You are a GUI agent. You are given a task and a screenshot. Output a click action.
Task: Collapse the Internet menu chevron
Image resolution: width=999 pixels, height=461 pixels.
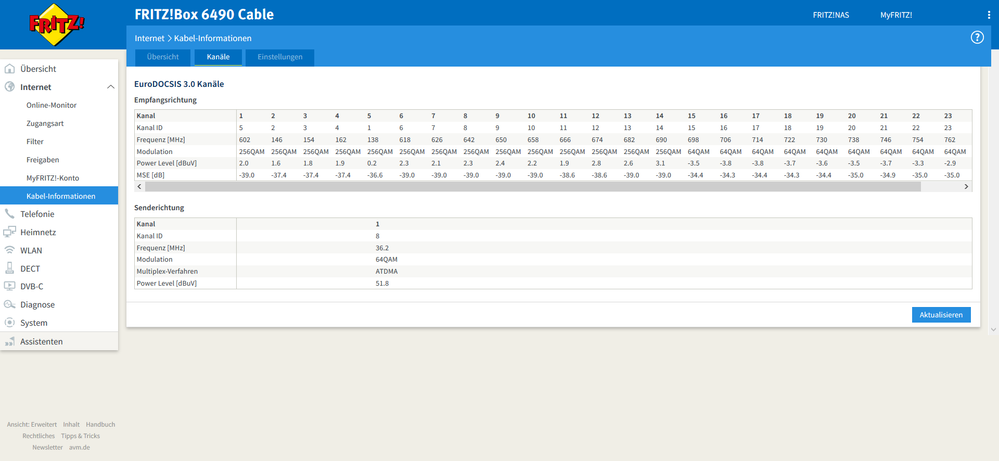pyautogui.click(x=110, y=87)
